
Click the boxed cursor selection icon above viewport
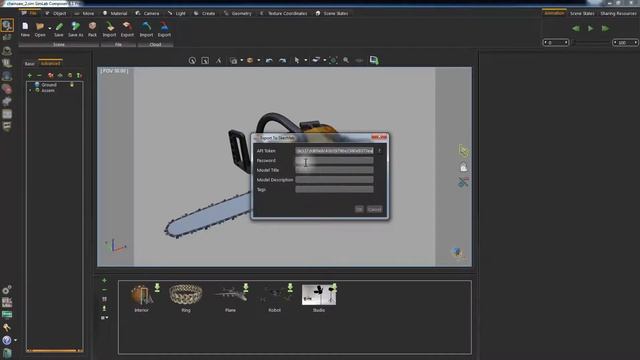point(205,60)
